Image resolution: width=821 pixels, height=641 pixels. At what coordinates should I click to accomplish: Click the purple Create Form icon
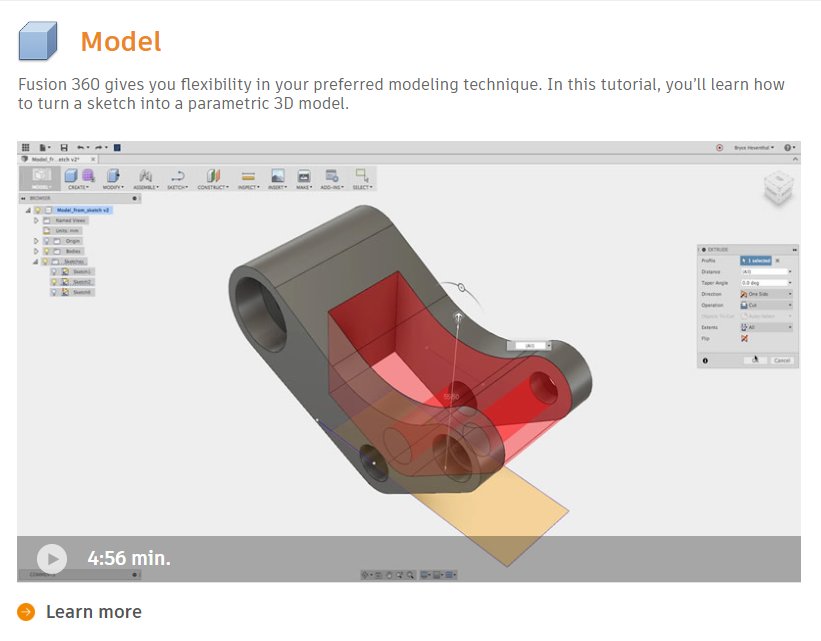pyautogui.click(x=88, y=175)
